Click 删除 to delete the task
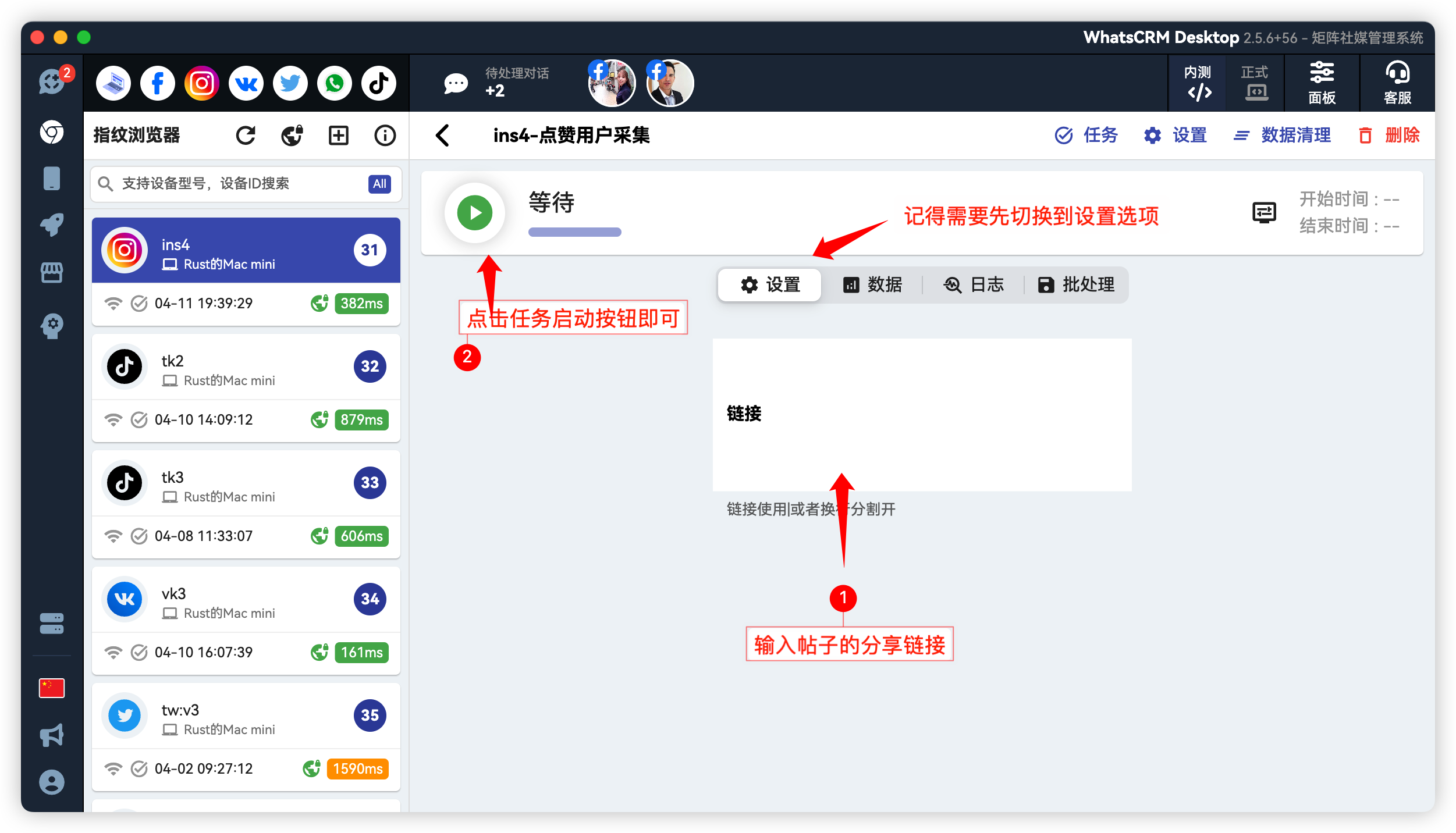The image size is (1456, 833). (1388, 135)
